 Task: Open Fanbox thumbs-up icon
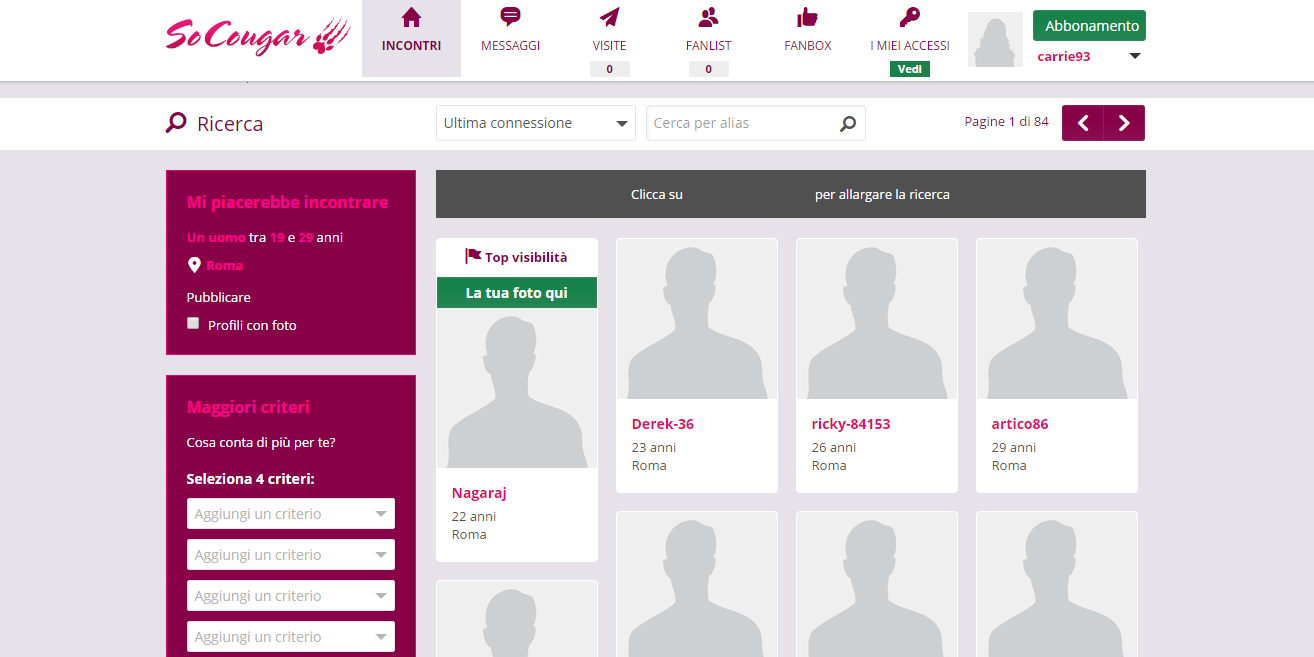[807, 17]
